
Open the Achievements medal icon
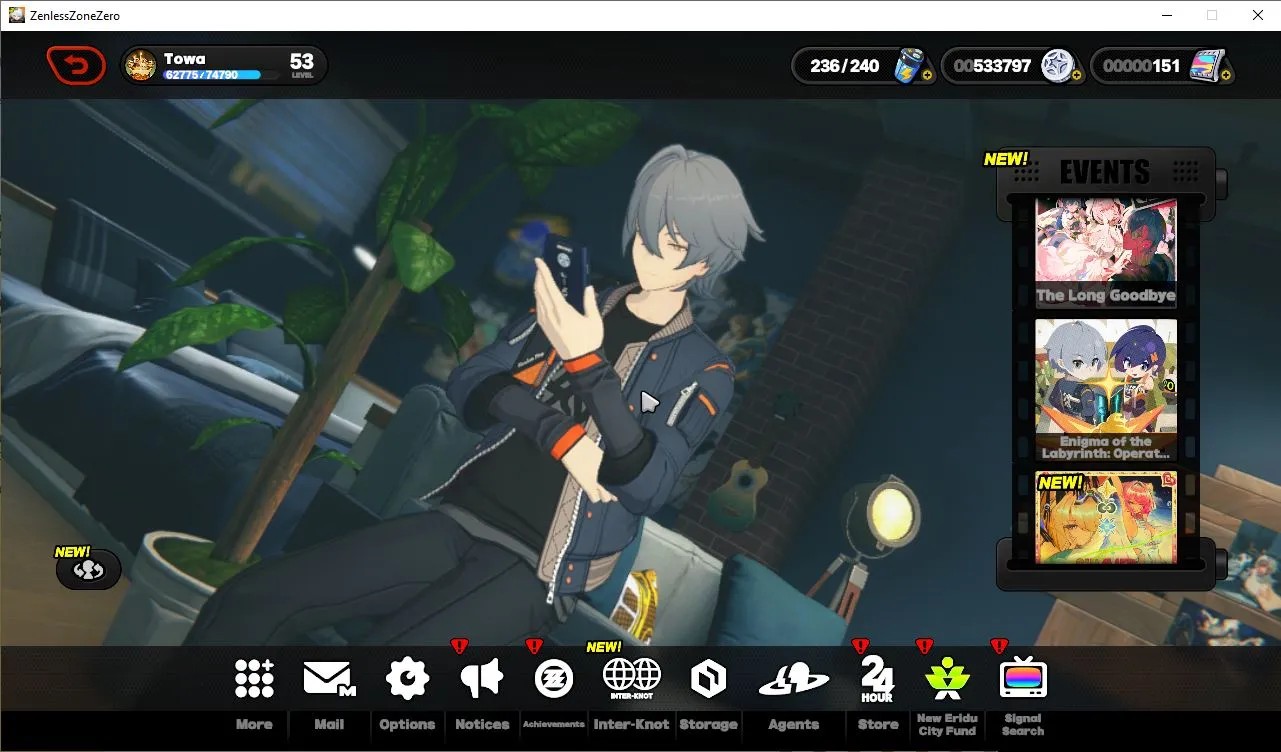tap(552, 678)
